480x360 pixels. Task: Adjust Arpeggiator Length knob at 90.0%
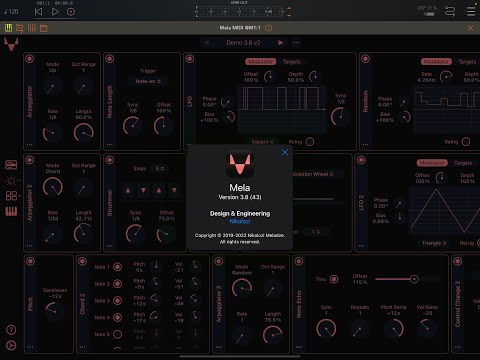click(x=83, y=133)
